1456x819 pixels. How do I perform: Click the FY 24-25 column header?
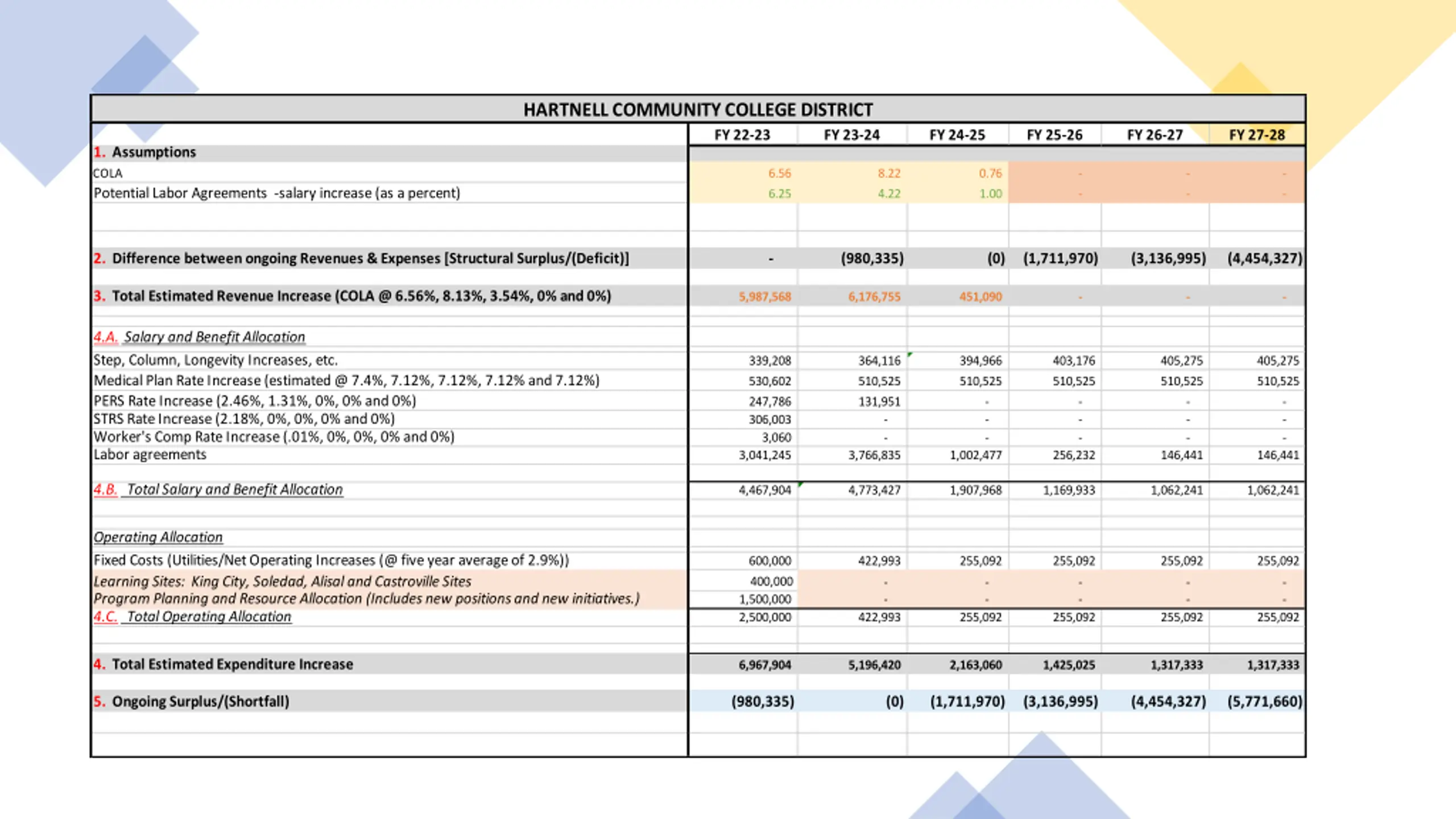point(957,135)
